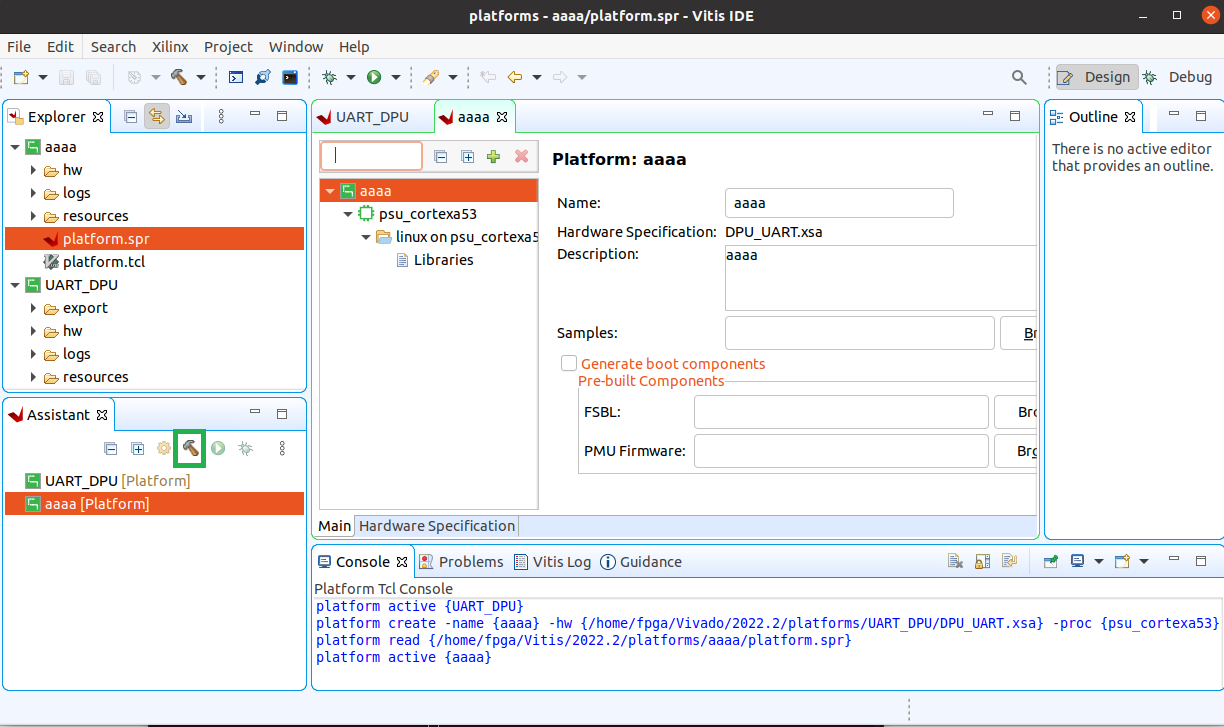Expand the logs folder under aaaa
Viewport: 1224px width, 727px height.
[33, 193]
